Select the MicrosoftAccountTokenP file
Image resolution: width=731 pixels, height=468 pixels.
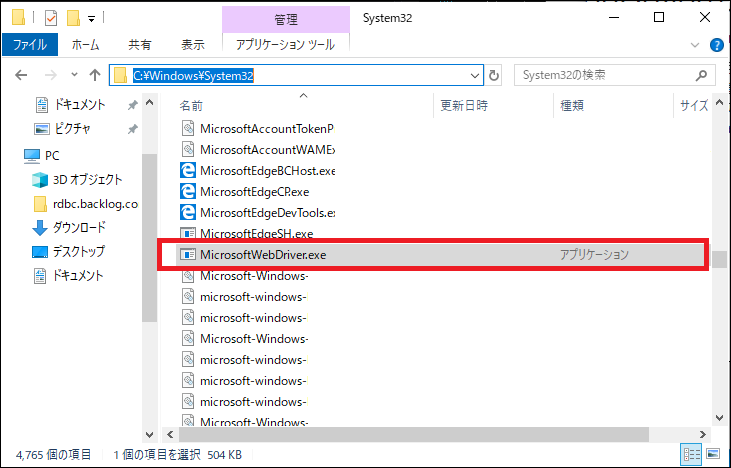258,129
